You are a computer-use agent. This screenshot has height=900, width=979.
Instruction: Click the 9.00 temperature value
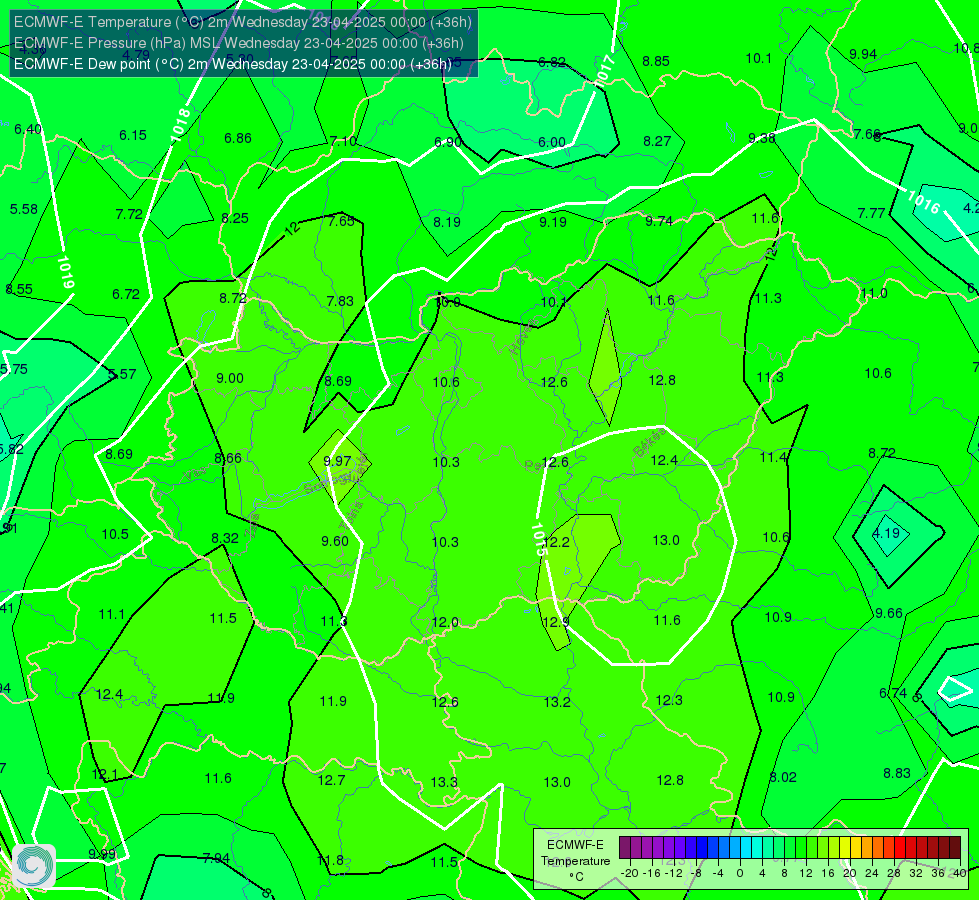230,378
